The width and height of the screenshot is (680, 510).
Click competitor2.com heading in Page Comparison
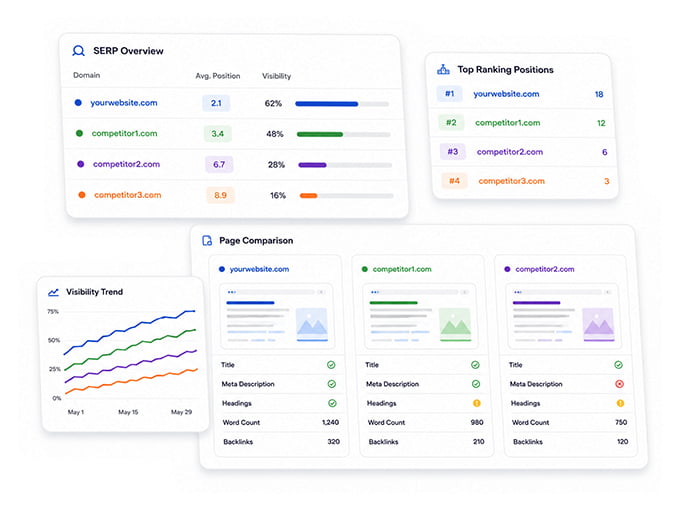(x=545, y=269)
